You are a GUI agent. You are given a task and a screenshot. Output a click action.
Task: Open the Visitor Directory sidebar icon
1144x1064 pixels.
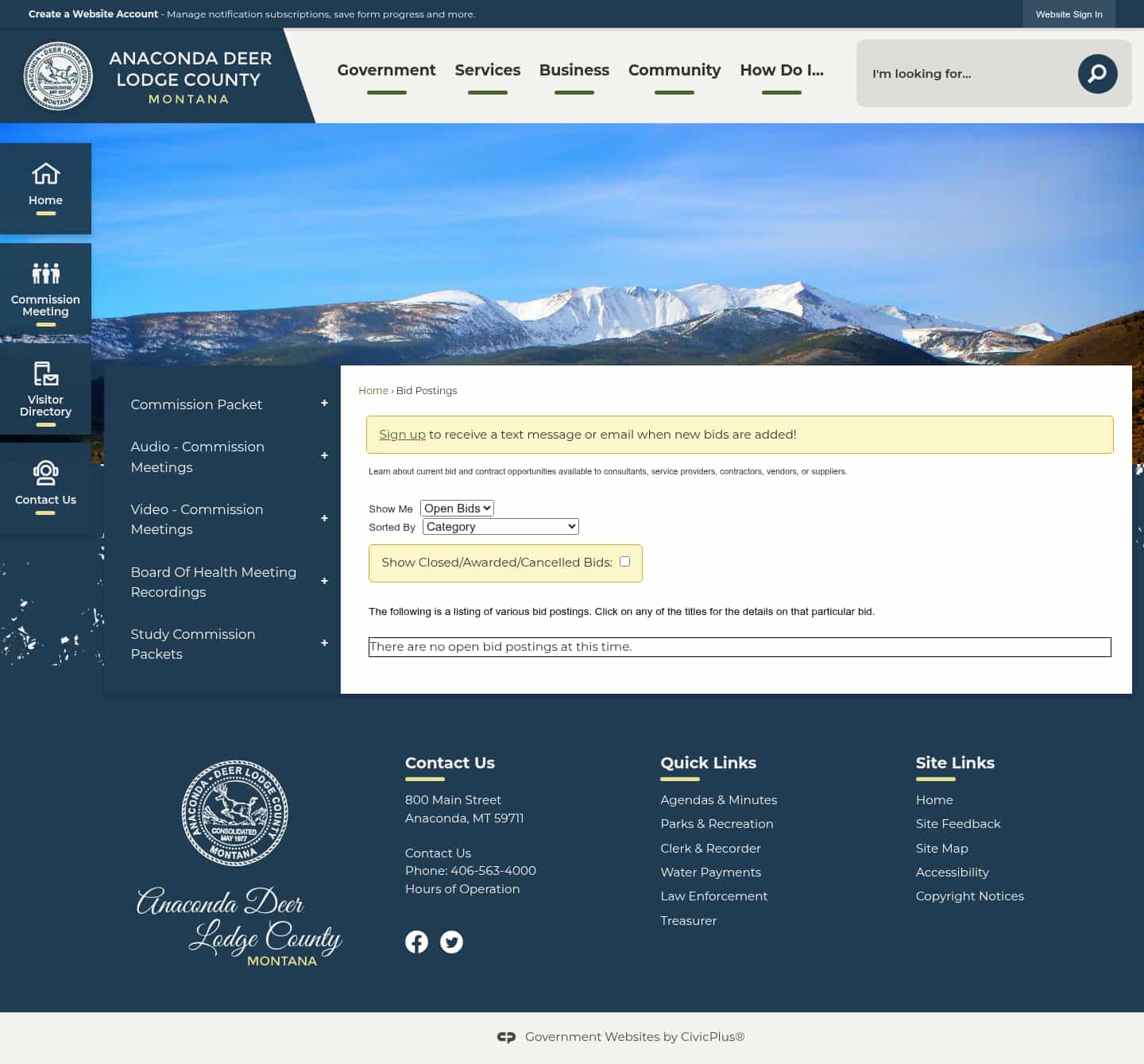[x=45, y=387]
